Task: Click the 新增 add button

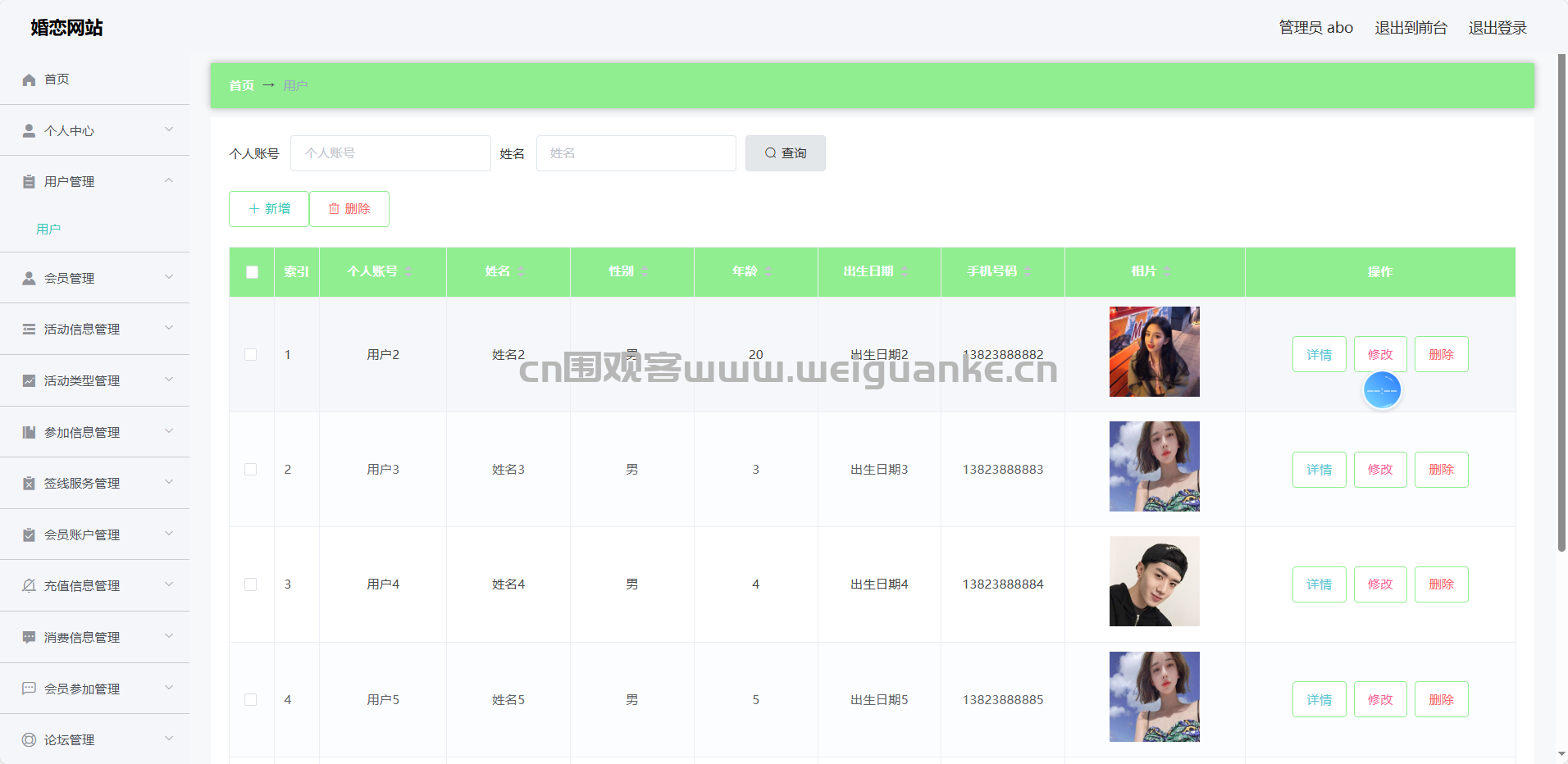Action: point(269,209)
